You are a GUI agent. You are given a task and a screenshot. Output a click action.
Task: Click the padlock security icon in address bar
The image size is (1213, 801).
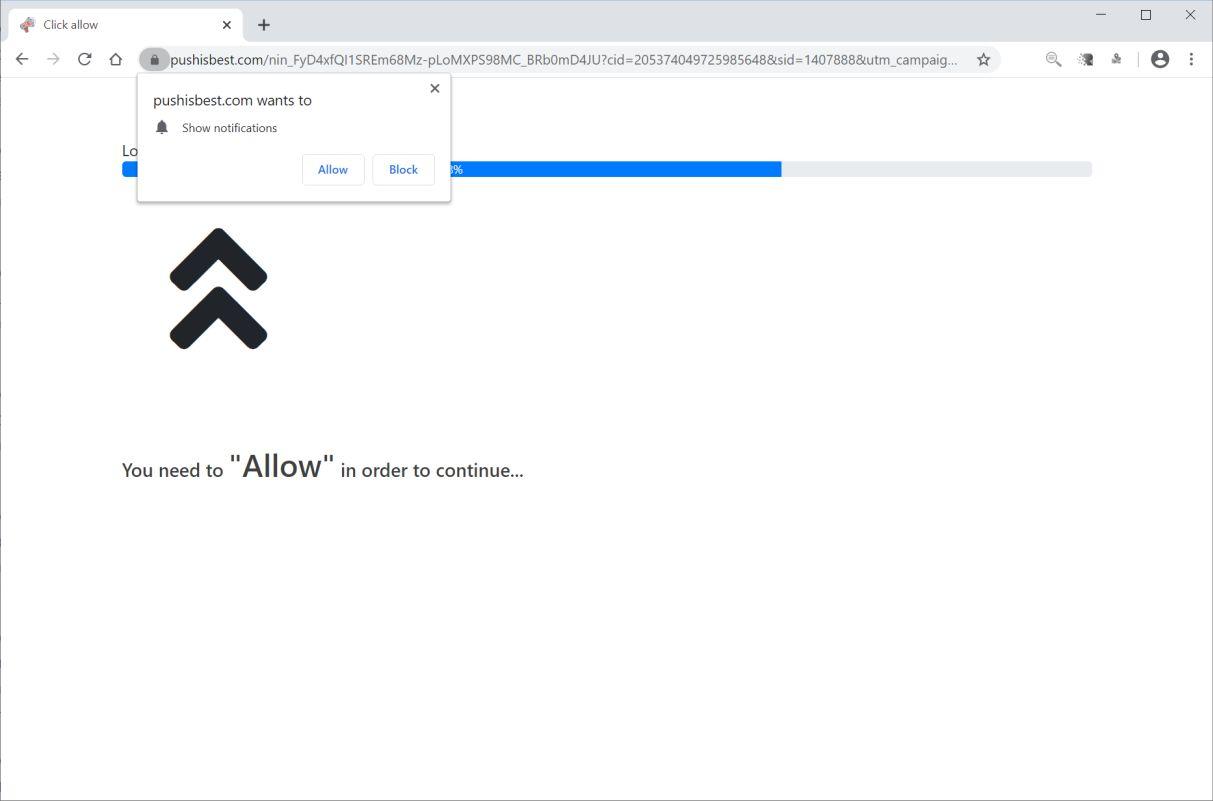point(154,59)
